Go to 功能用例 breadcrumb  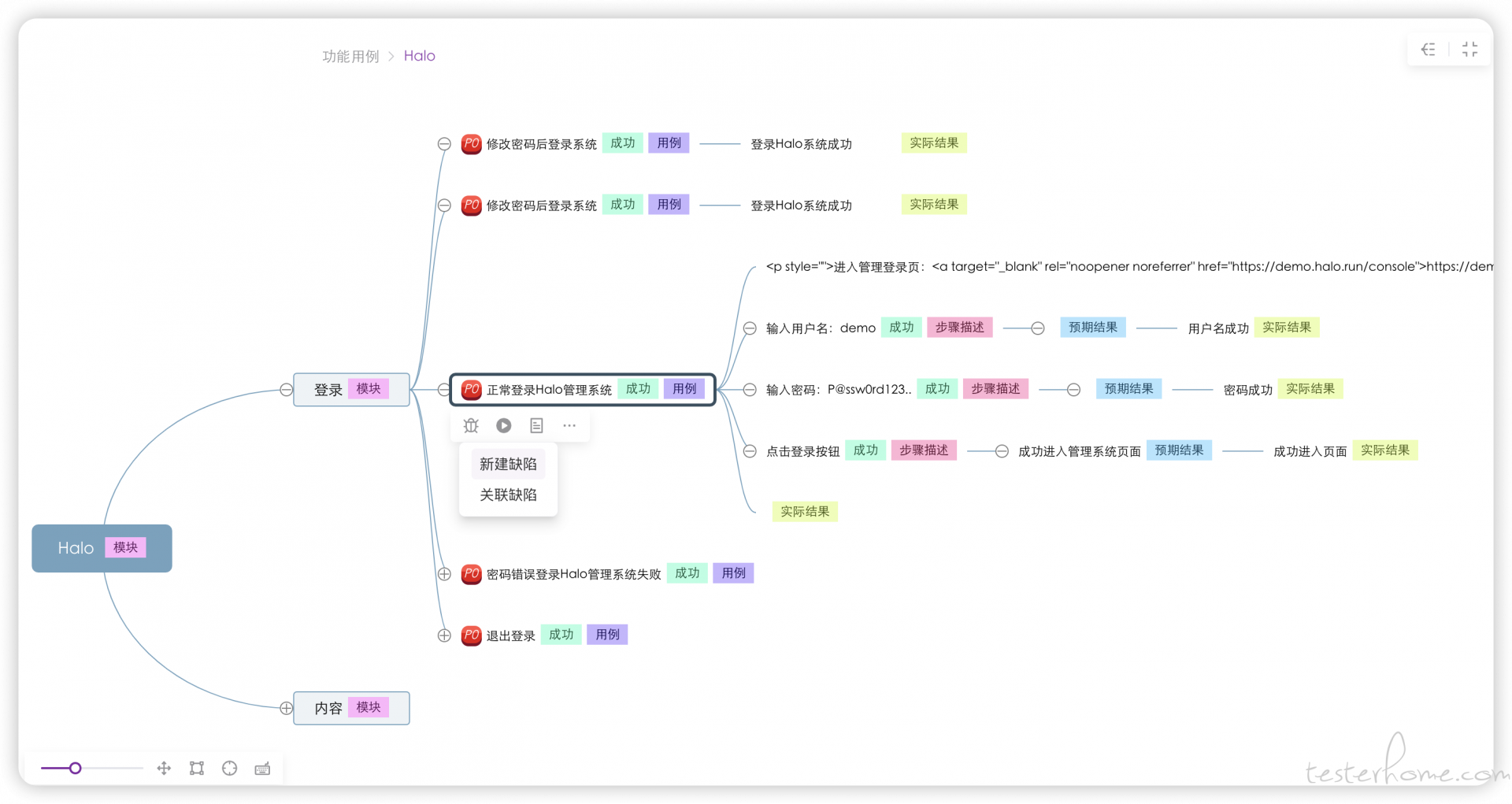pyautogui.click(x=350, y=56)
